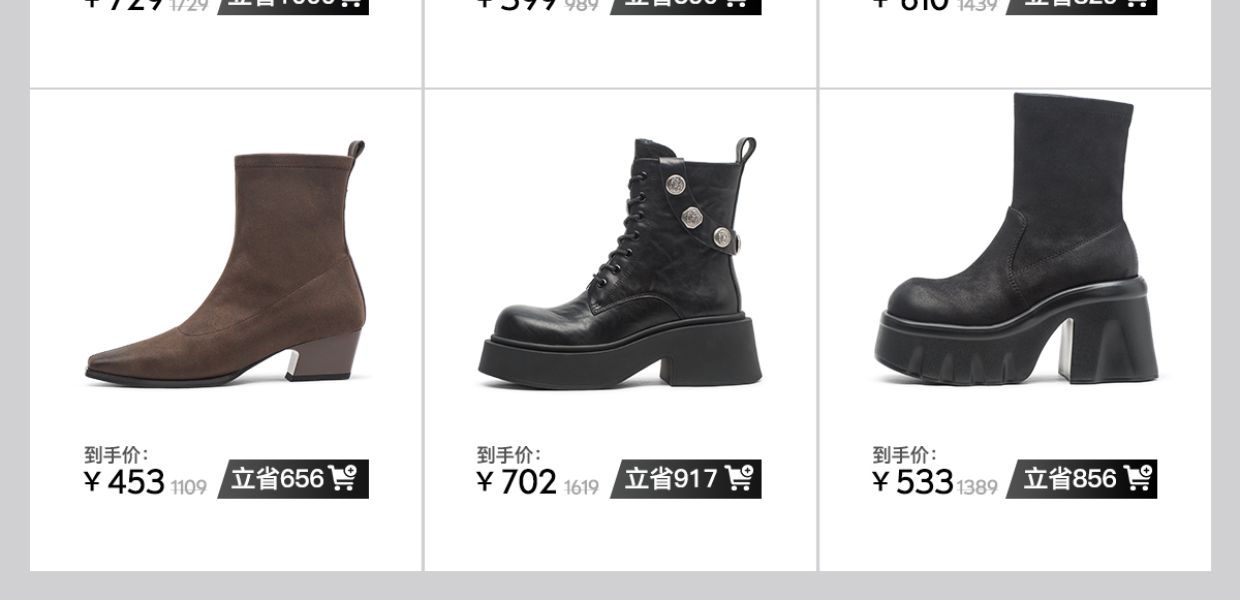Click 到手价 label above ¥533

click(905, 455)
